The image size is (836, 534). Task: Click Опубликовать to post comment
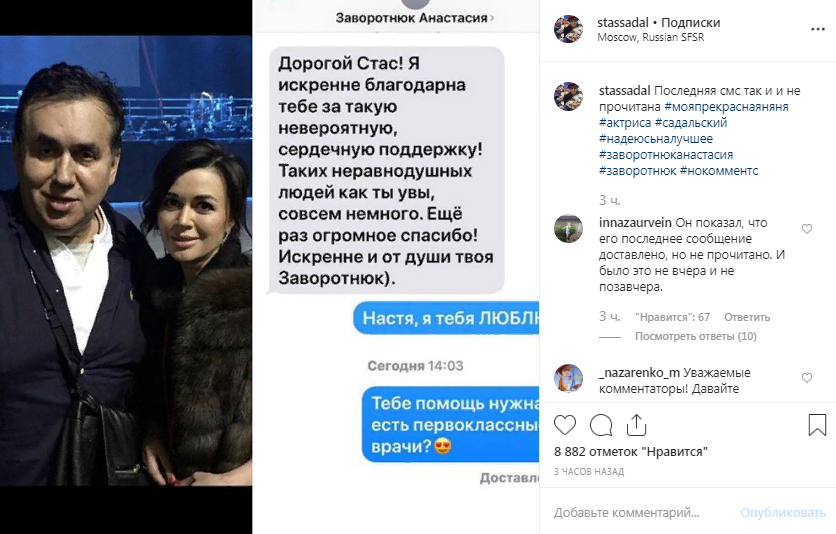(783, 513)
